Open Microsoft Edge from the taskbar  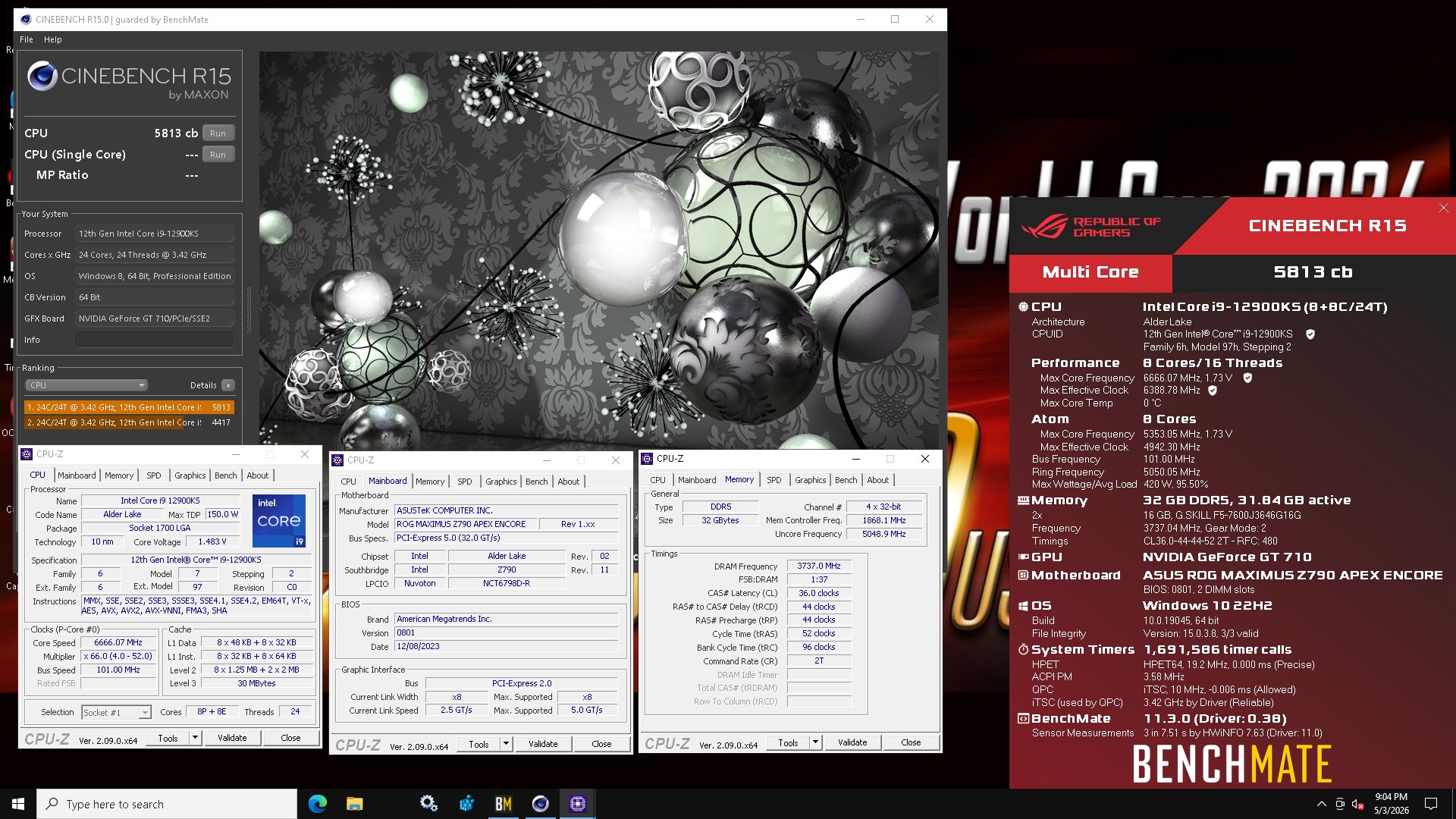click(x=317, y=804)
